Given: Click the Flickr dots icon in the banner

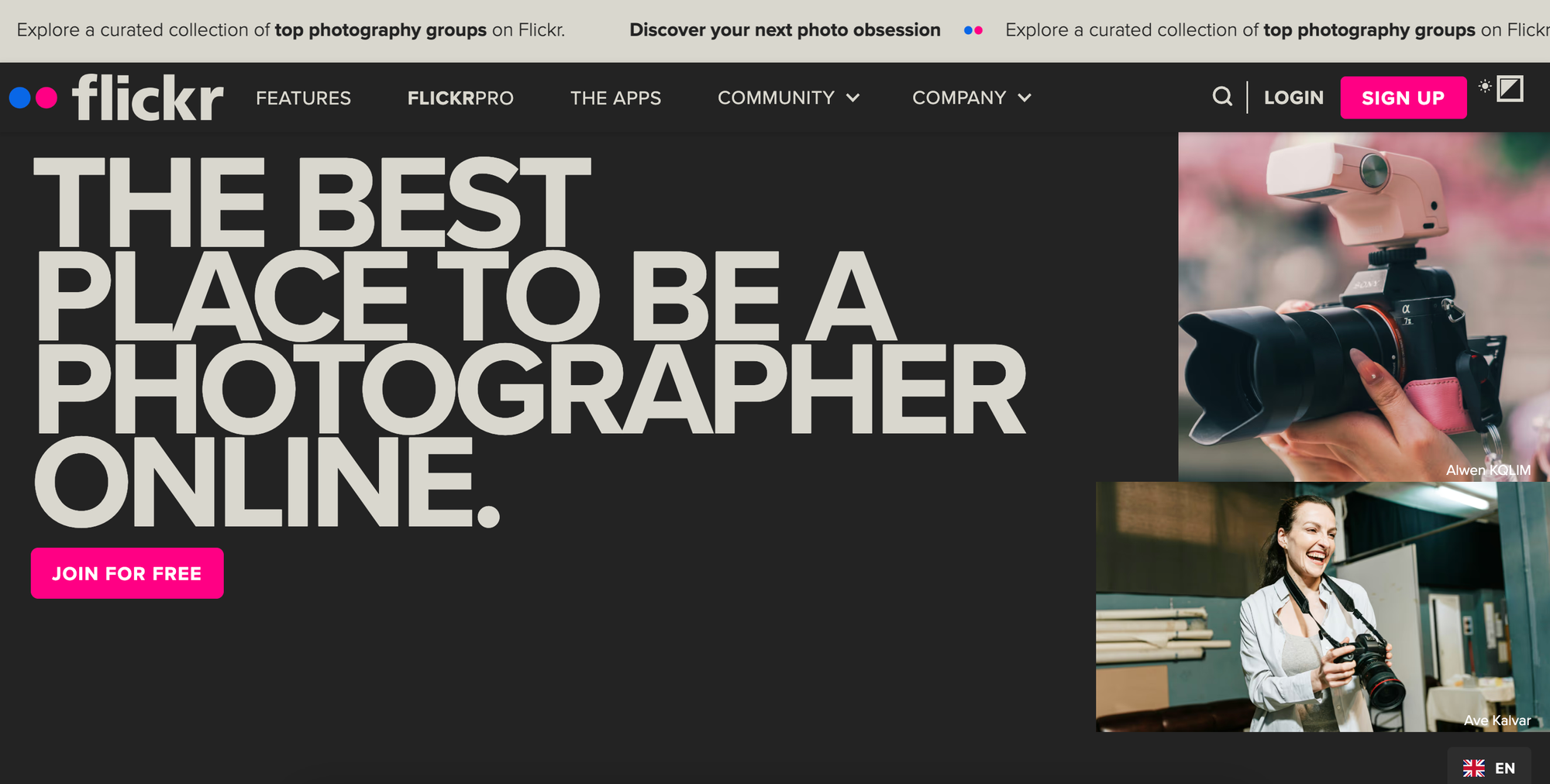Looking at the screenshot, I should (x=973, y=30).
